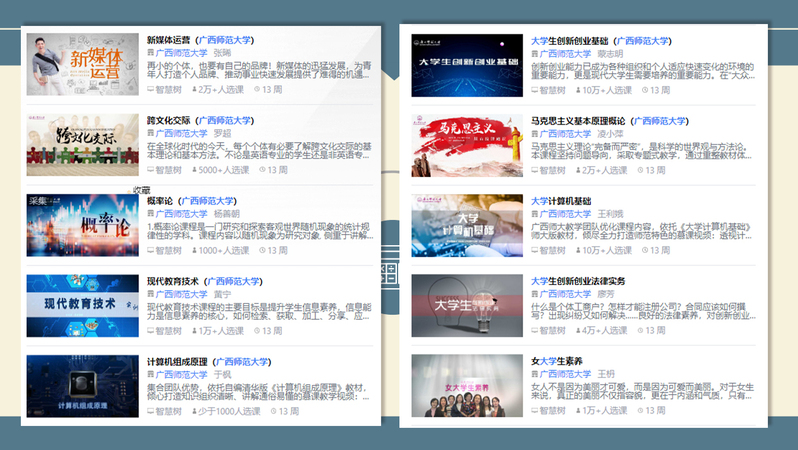Click the 智慧树 platform icon under 跨文化交际
The width and height of the screenshot is (798, 450).
point(151,170)
